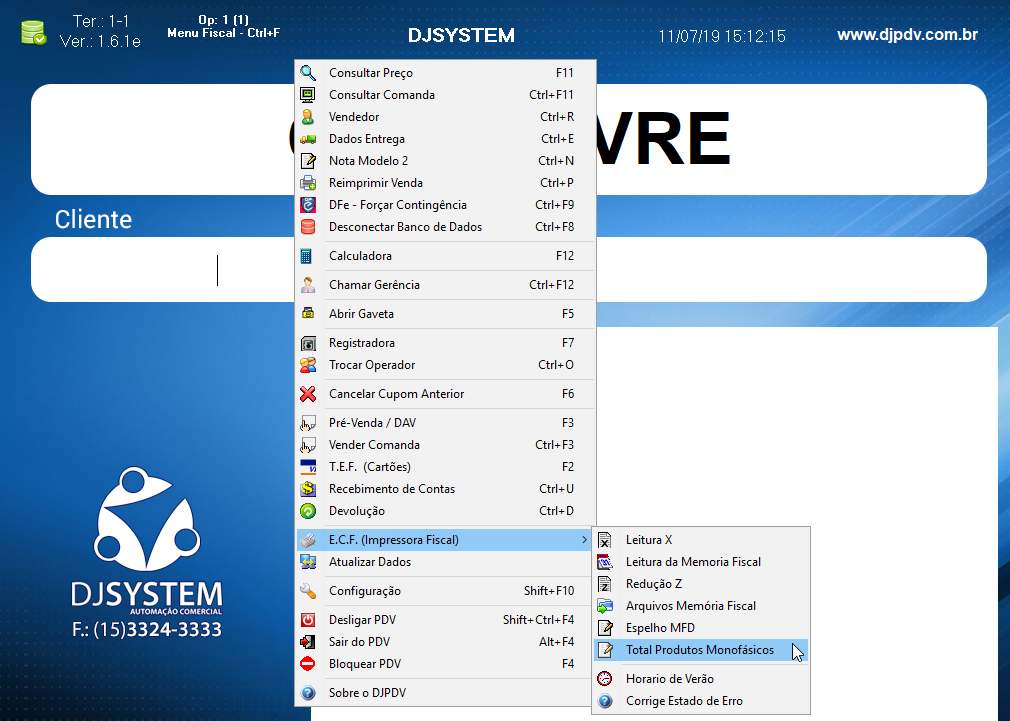Screen dimensions: 1010x721
Task: Click the magnifier icon beside Consultar Preço
Action: click(308, 73)
